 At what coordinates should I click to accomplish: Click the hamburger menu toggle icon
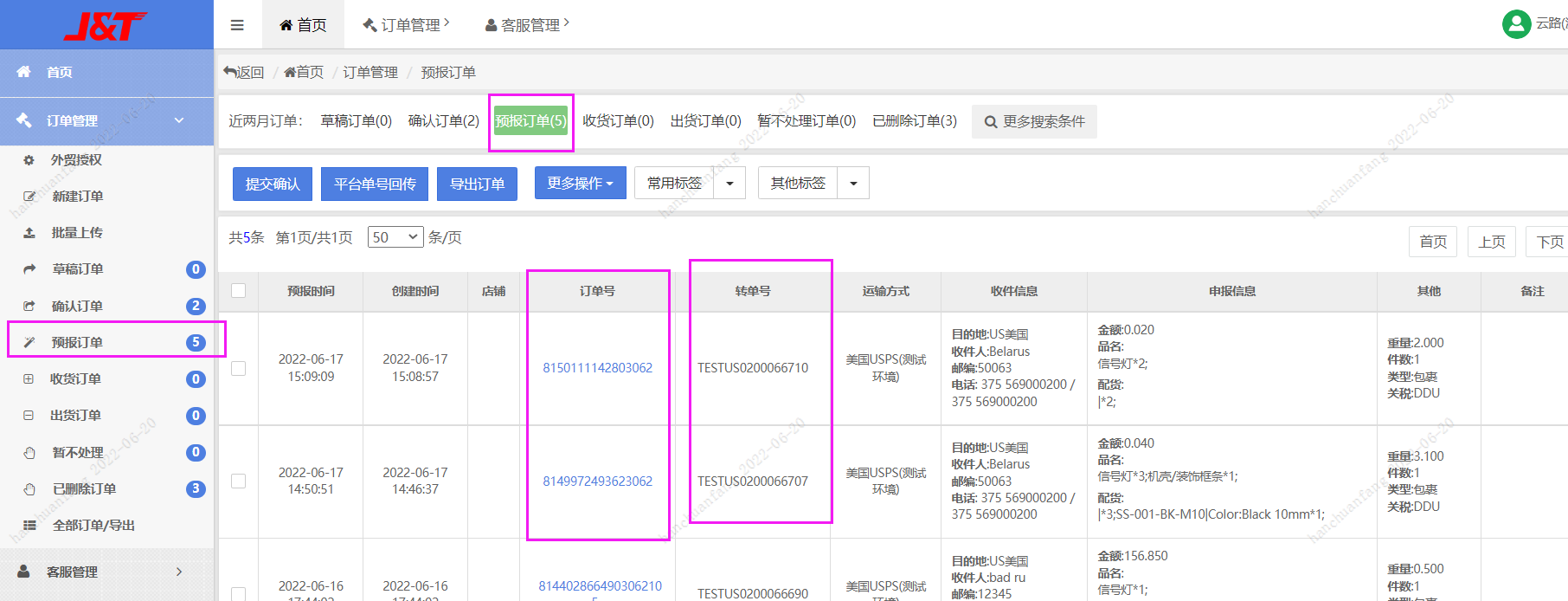pyautogui.click(x=237, y=25)
